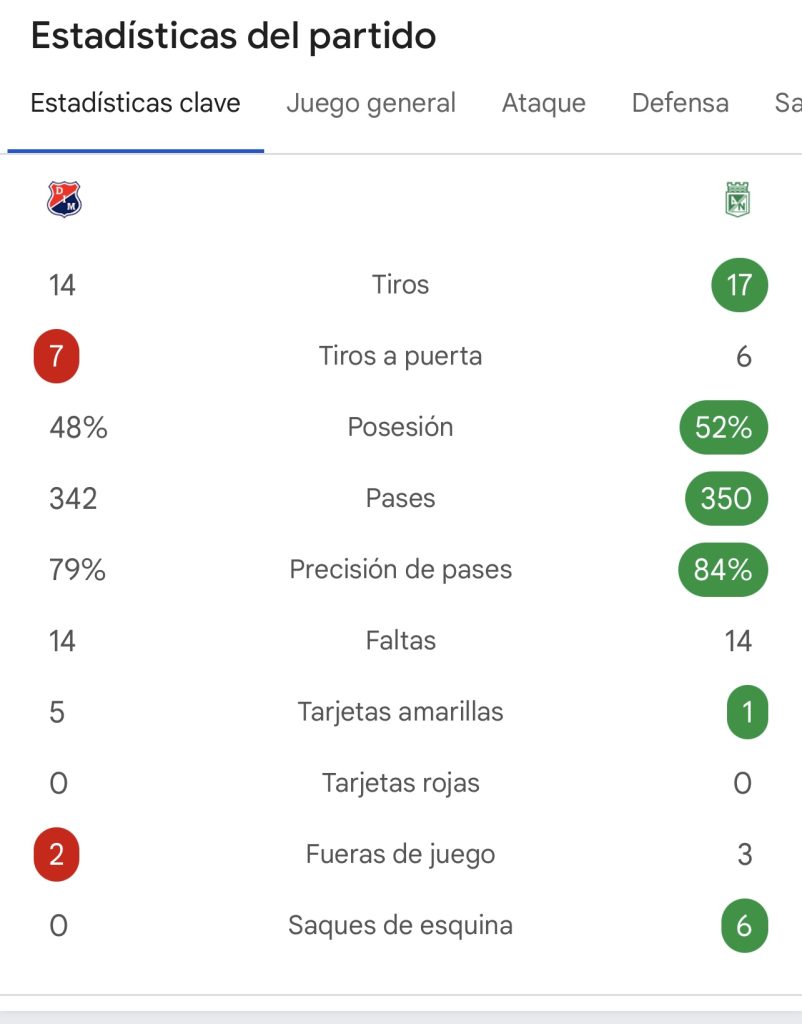The width and height of the screenshot is (802, 1024).
Task: Click the green 84% Precisión de pases badge
Action: (x=723, y=569)
